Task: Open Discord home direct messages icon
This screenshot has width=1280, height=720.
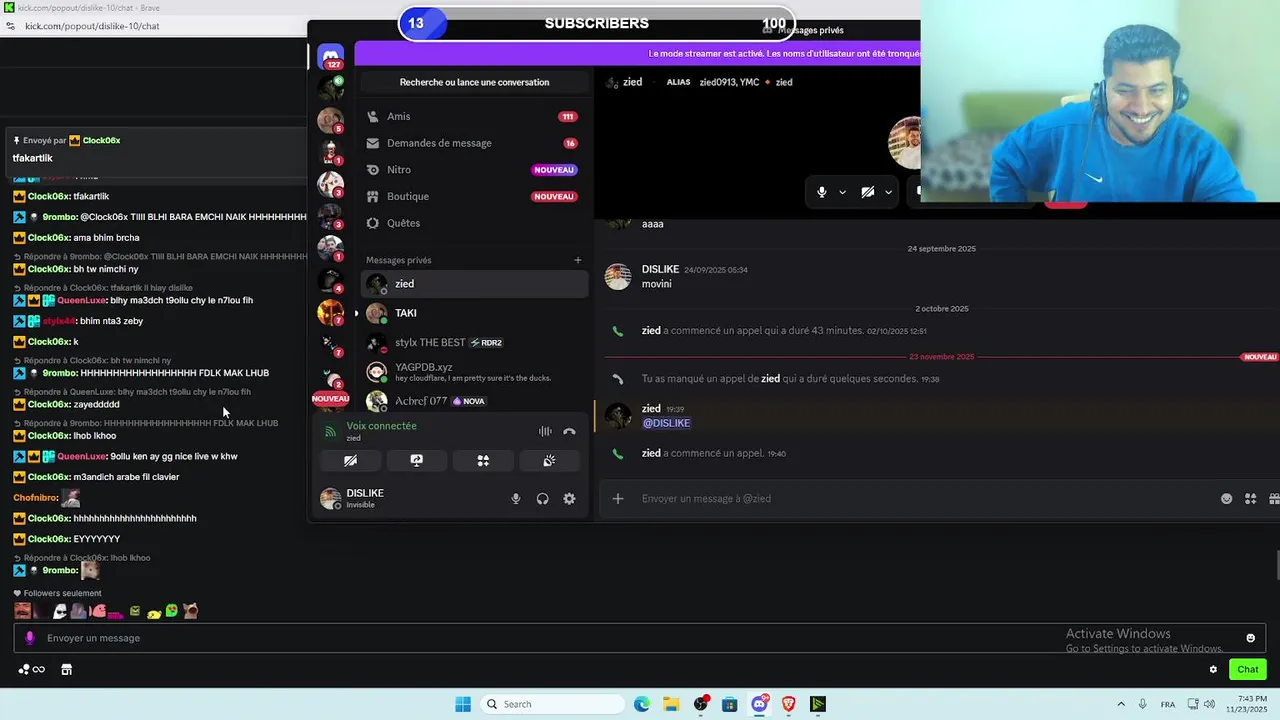Action: [x=331, y=57]
